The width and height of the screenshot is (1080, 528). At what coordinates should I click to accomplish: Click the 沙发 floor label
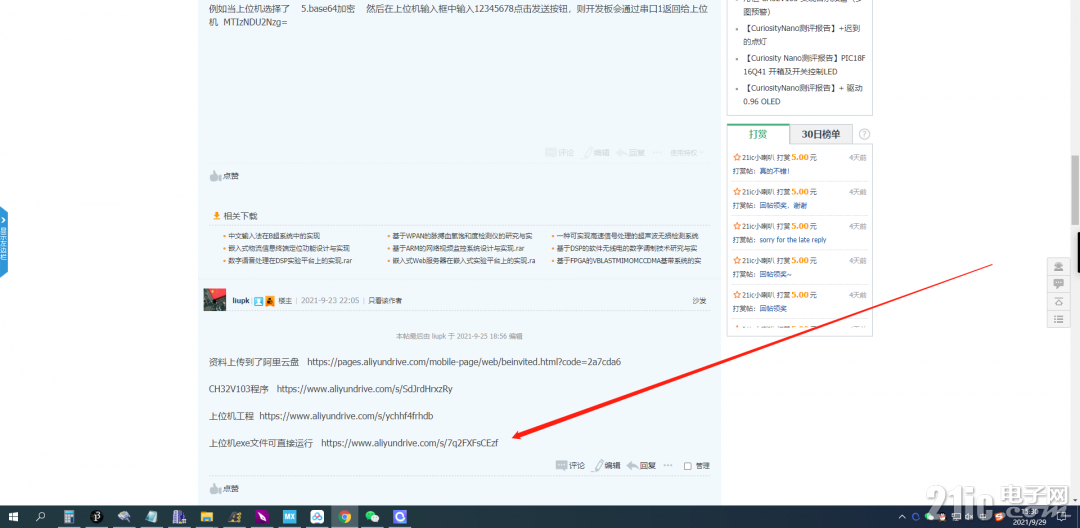point(699,301)
